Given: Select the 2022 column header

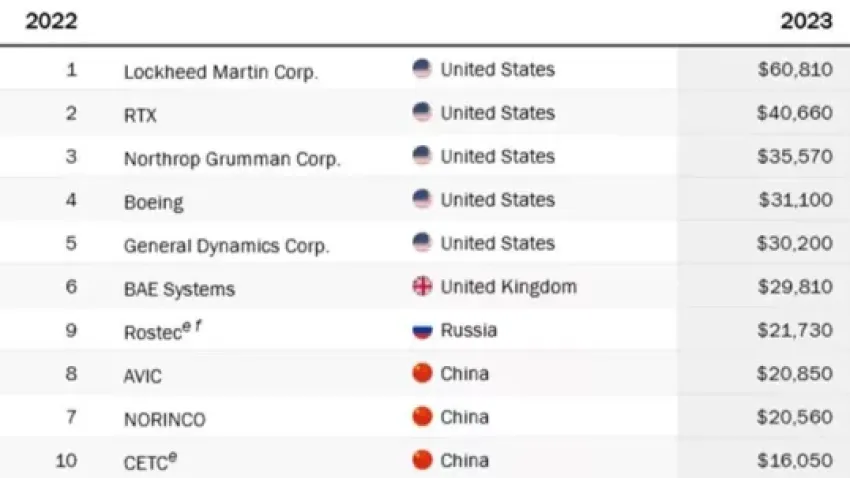Looking at the screenshot, I should coord(52,22).
